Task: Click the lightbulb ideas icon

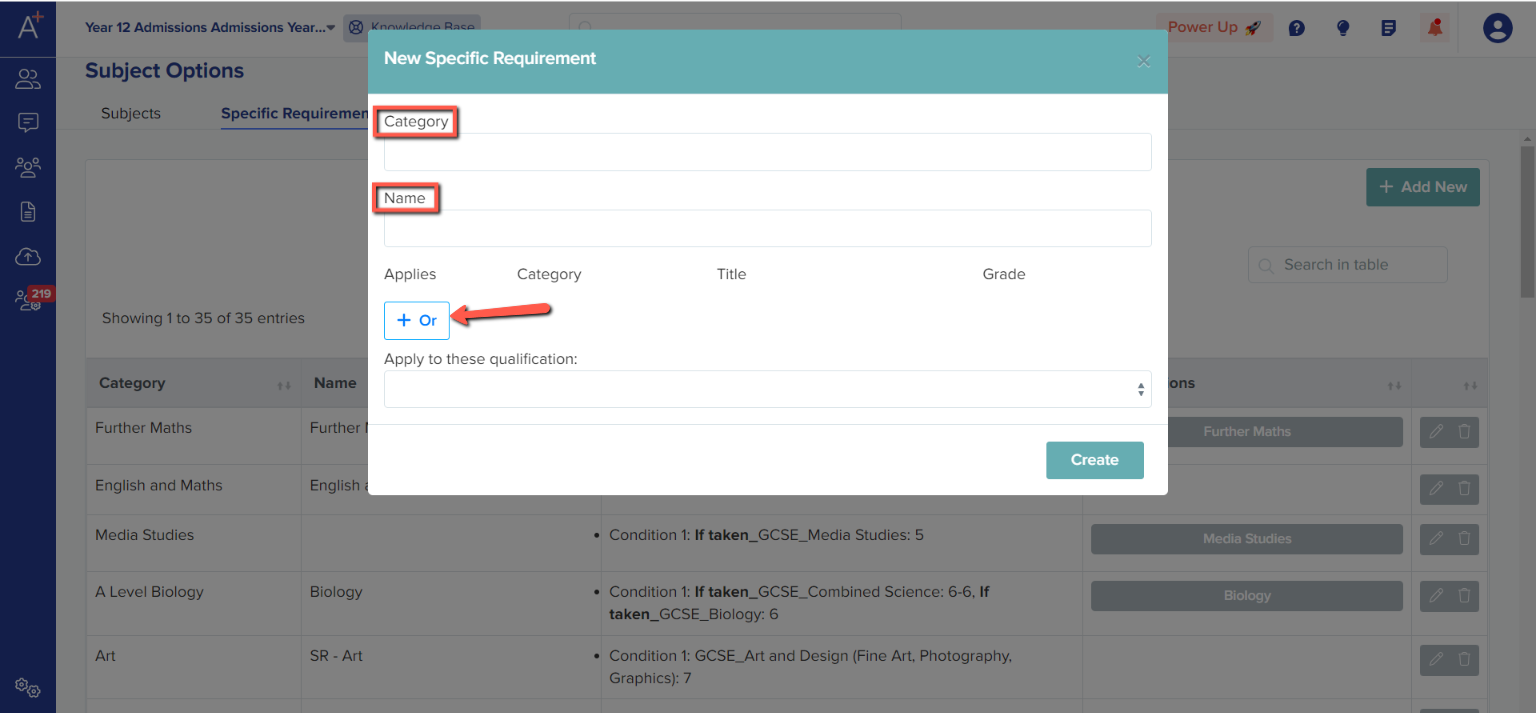Action: point(1343,28)
